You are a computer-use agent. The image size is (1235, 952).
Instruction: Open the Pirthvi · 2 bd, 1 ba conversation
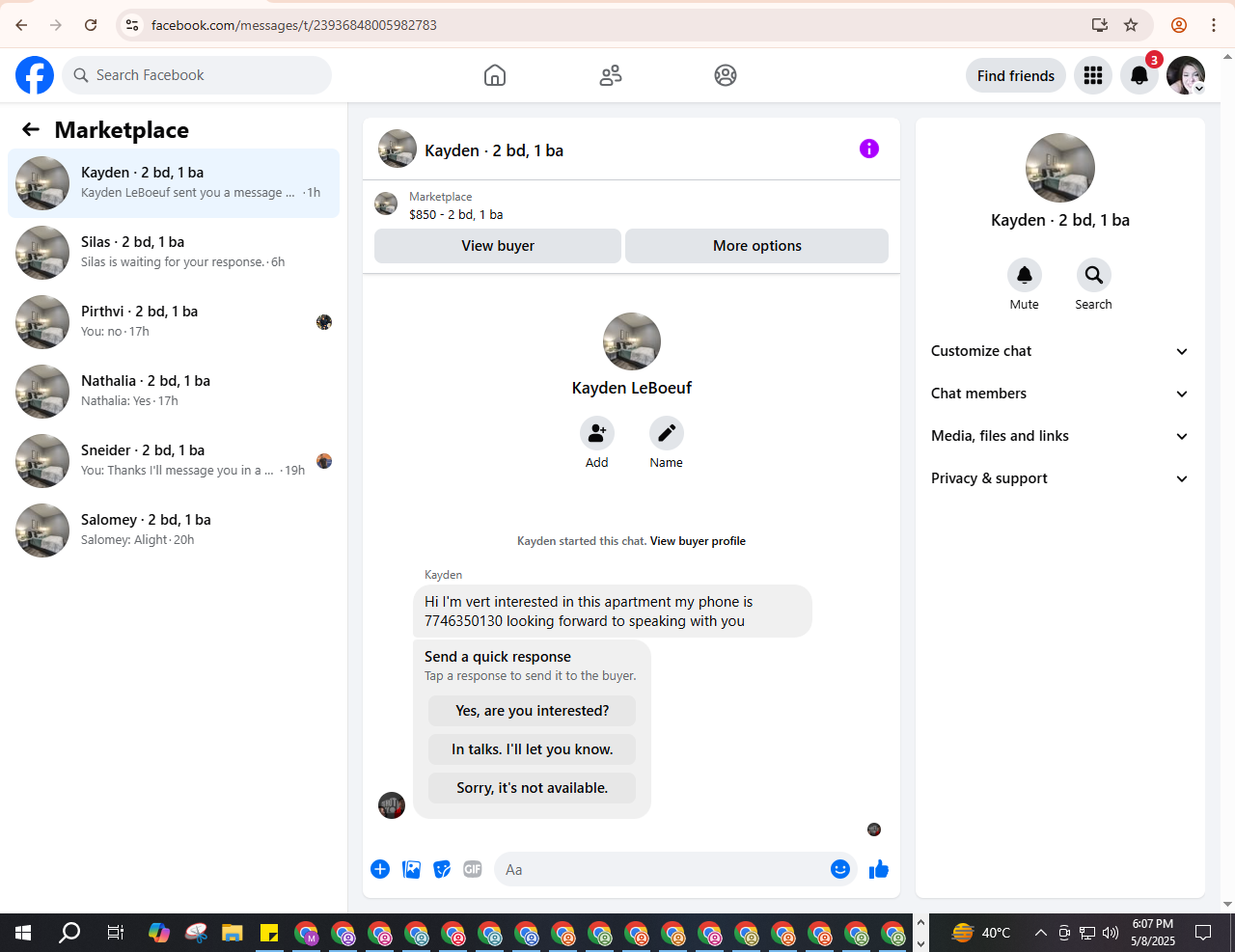pos(174,322)
